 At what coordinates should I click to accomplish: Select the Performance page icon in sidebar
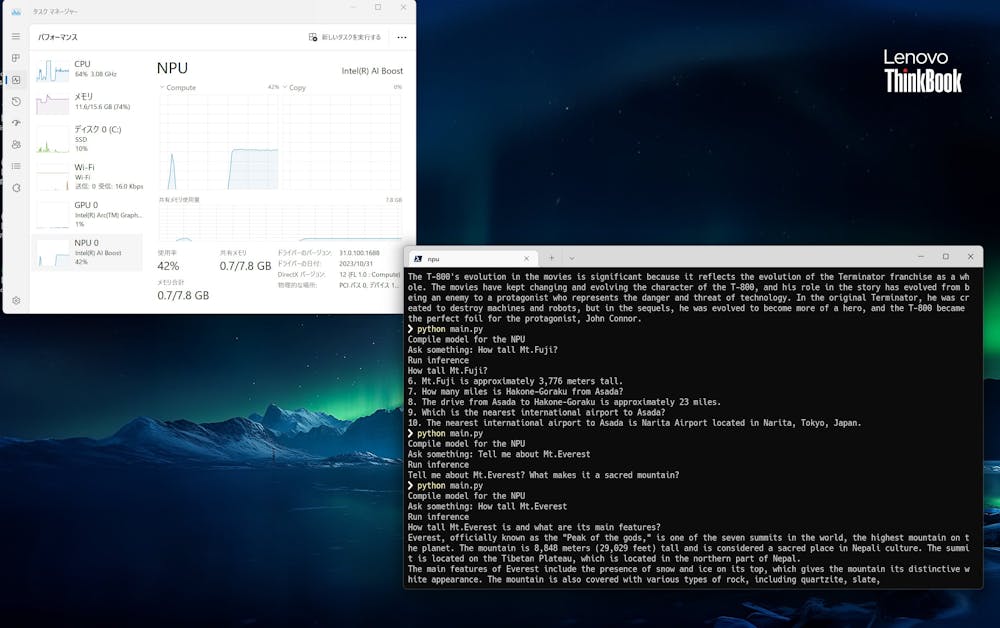(16, 80)
